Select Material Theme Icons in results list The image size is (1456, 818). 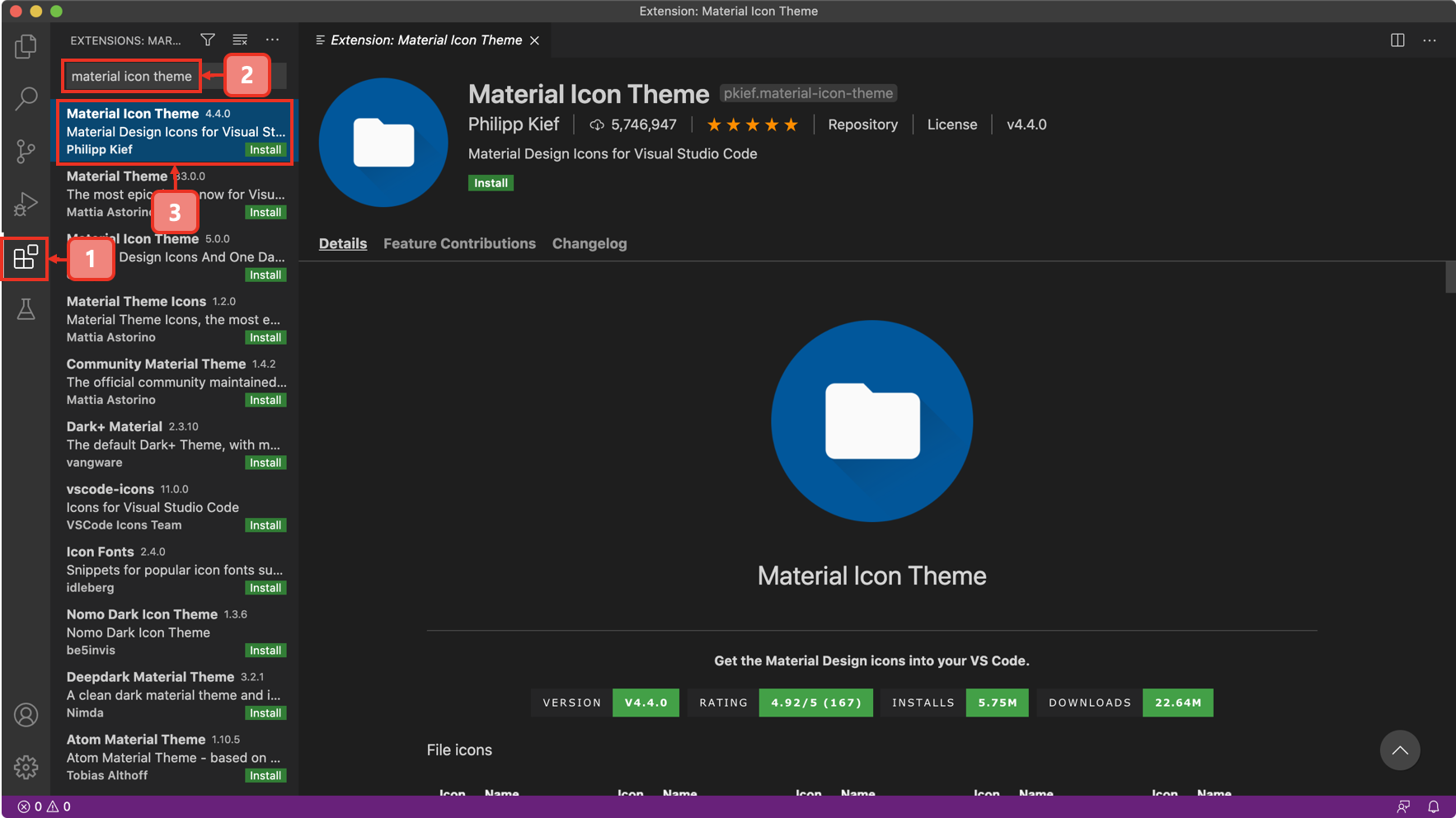(x=175, y=319)
